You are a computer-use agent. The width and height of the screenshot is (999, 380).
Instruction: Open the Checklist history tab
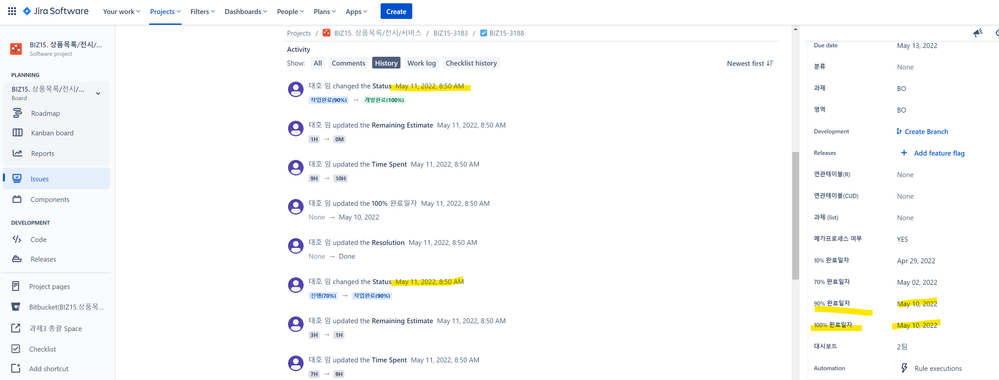coord(471,63)
